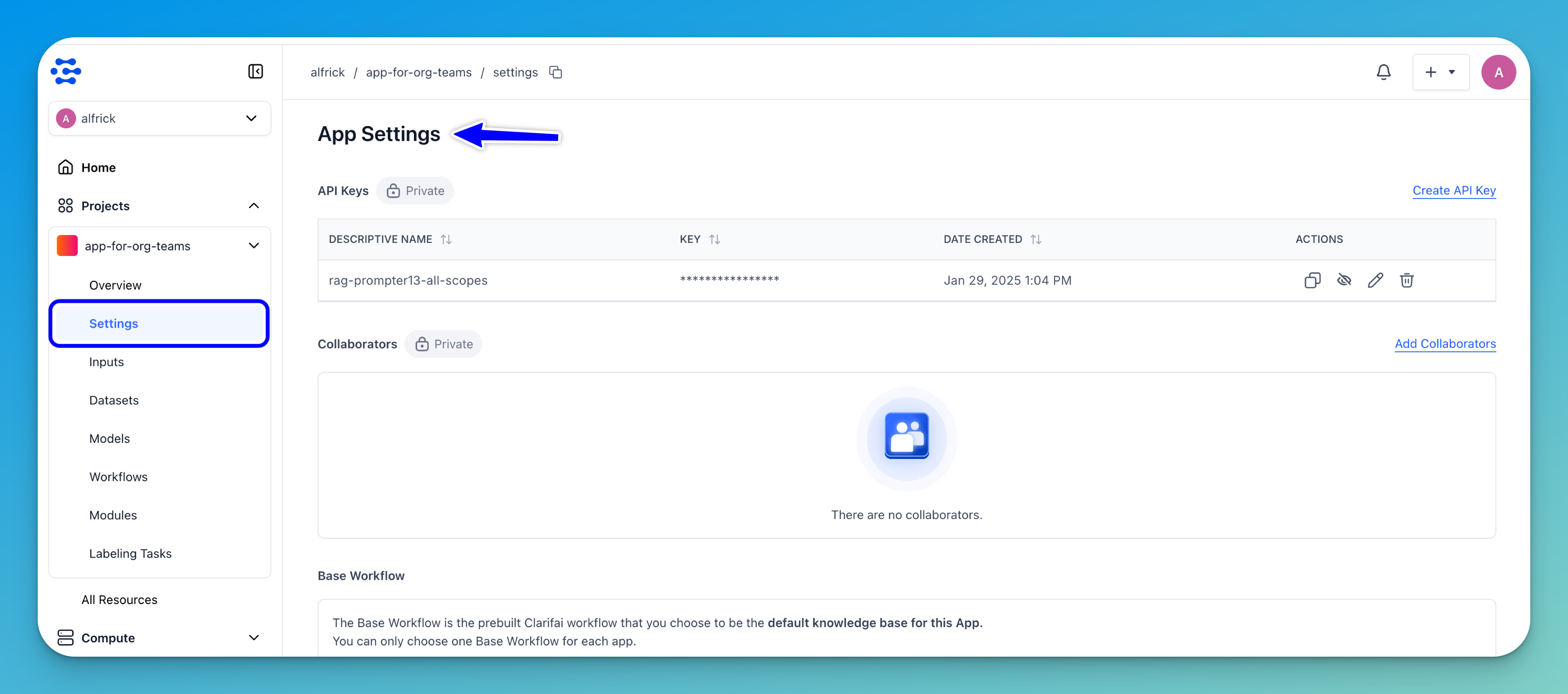Delete the rag-prompter13-all-scopes key

pos(1406,280)
